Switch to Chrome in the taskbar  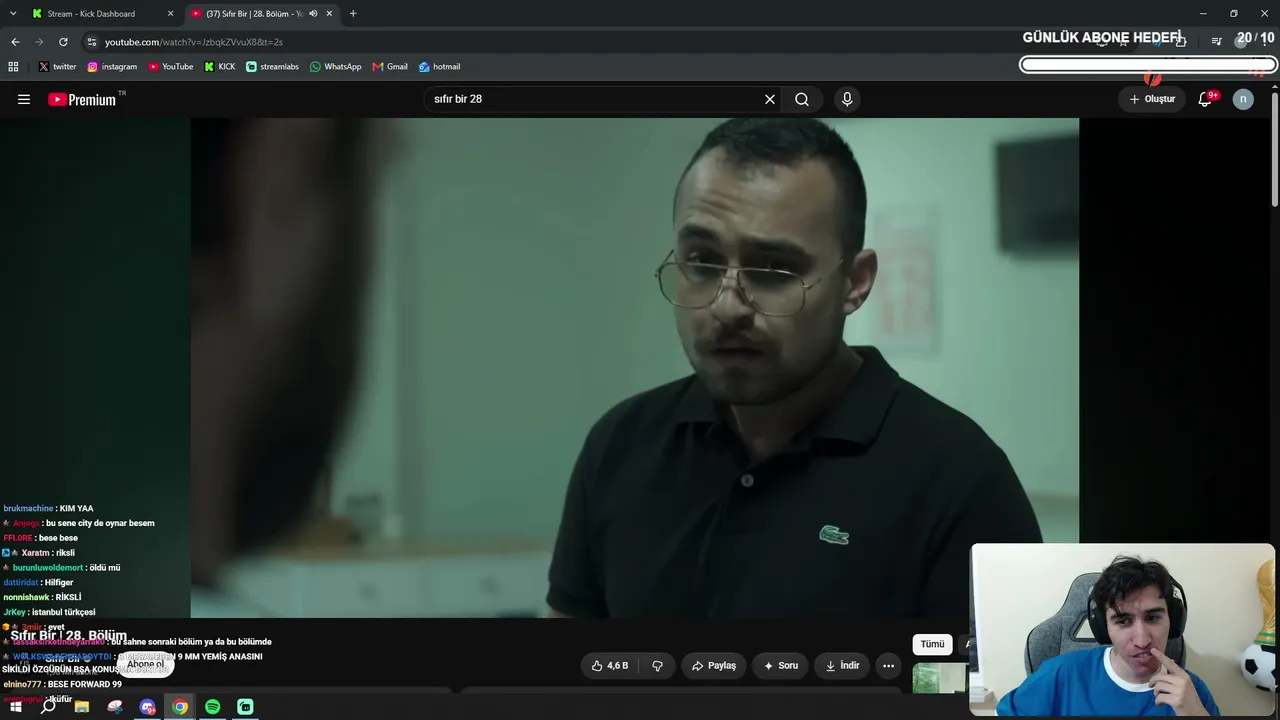(x=180, y=707)
